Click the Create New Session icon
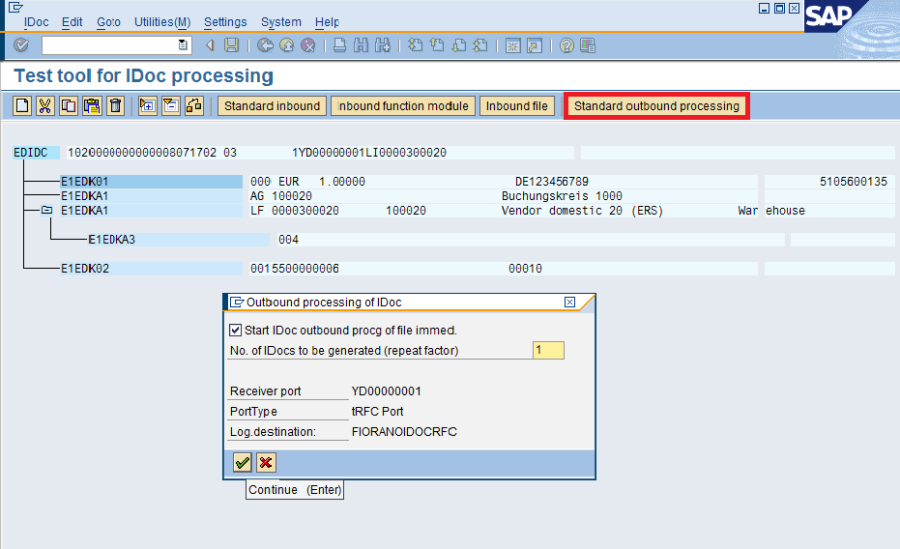The height and width of the screenshot is (549, 900). [x=513, y=45]
